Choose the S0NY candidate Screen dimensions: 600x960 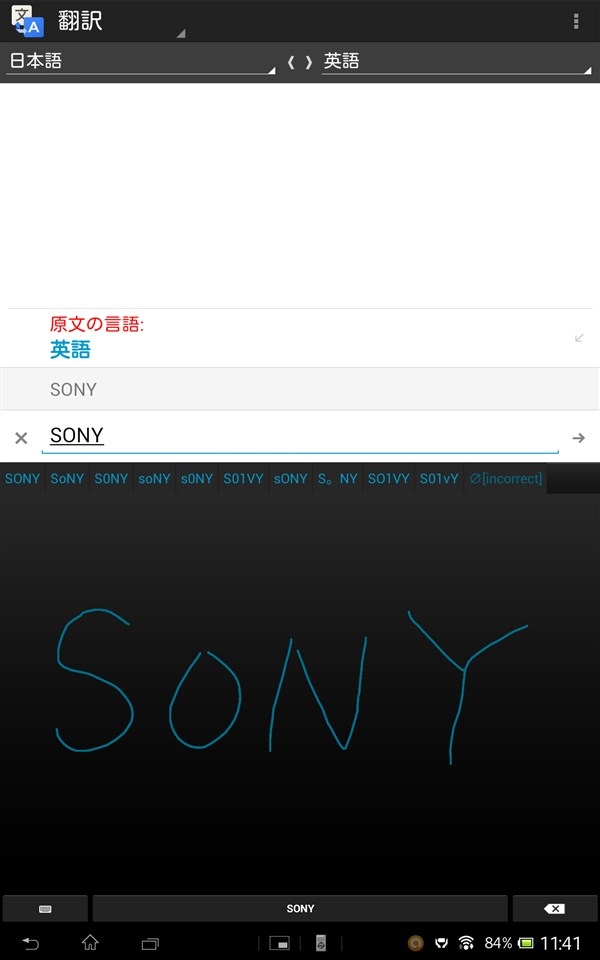pyautogui.click(x=111, y=479)
